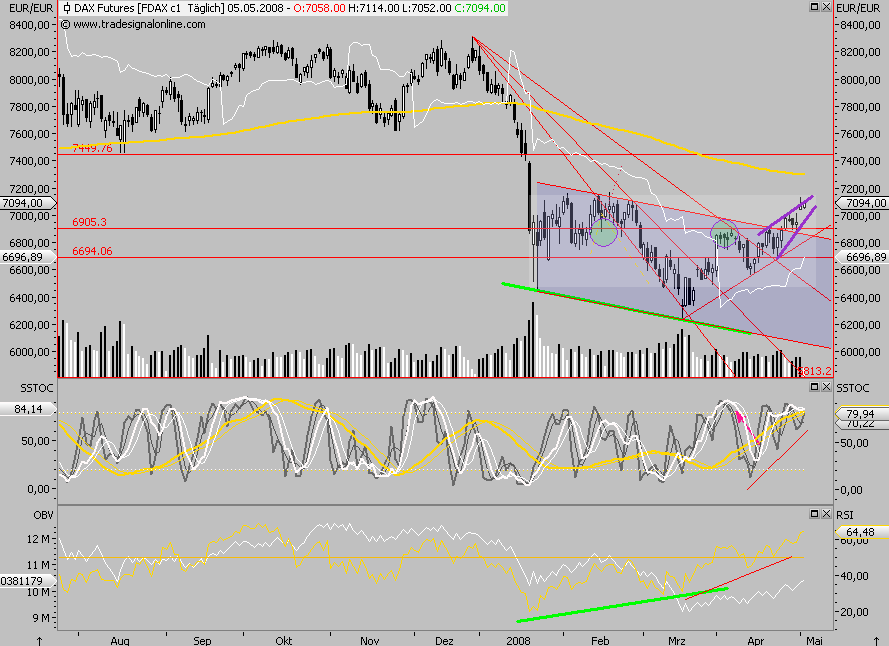The height and width of the screenshot is (646, 889).
Task: Click the 11 M label on OBV axis
Action: 37,565
